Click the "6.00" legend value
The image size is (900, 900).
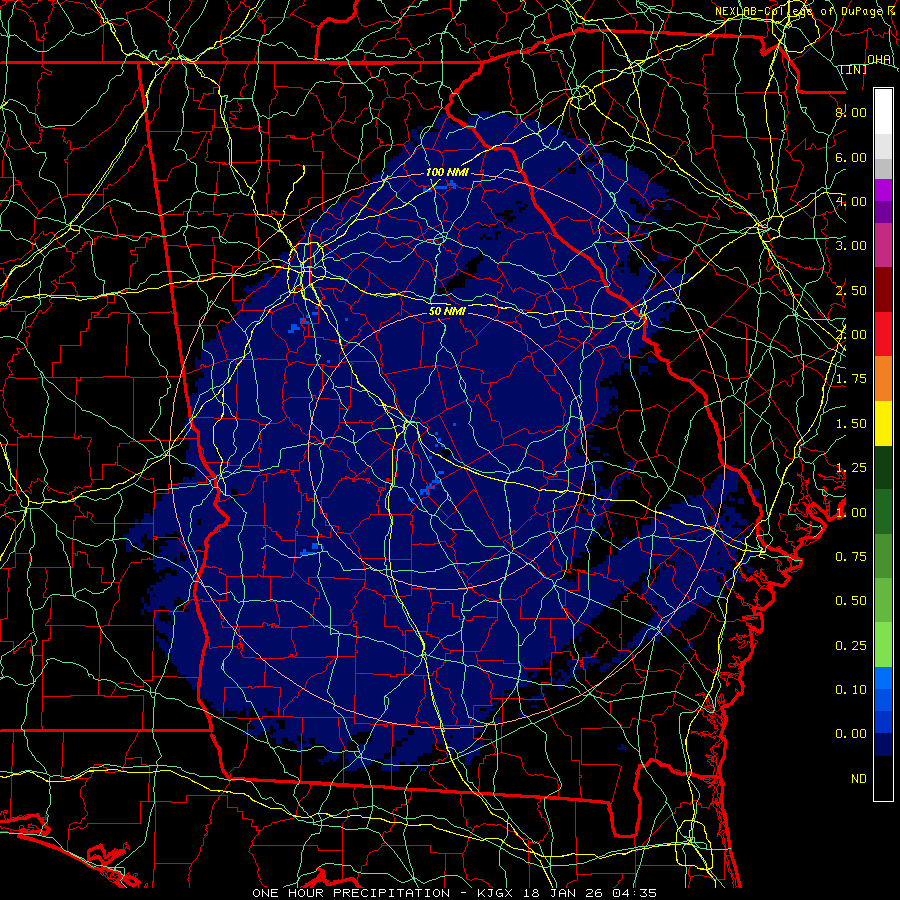click(x=851, y=157)
